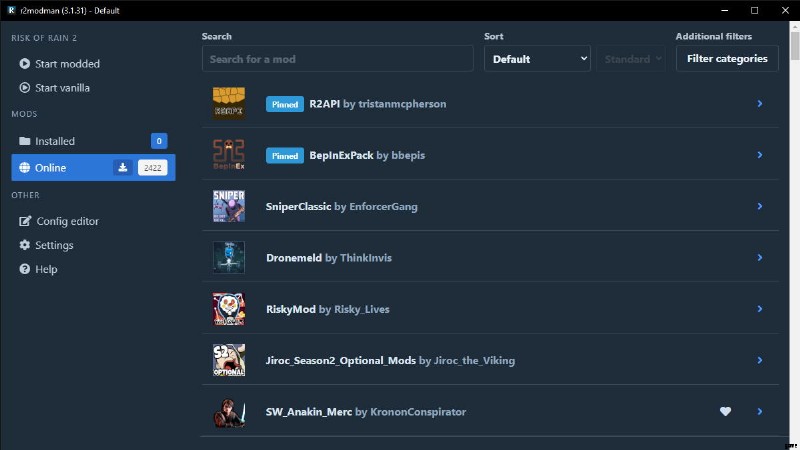Open the Default sort dropdown
Image resolution: width=800 pixels, height=450 pixels.
click(x=537, y=59)
